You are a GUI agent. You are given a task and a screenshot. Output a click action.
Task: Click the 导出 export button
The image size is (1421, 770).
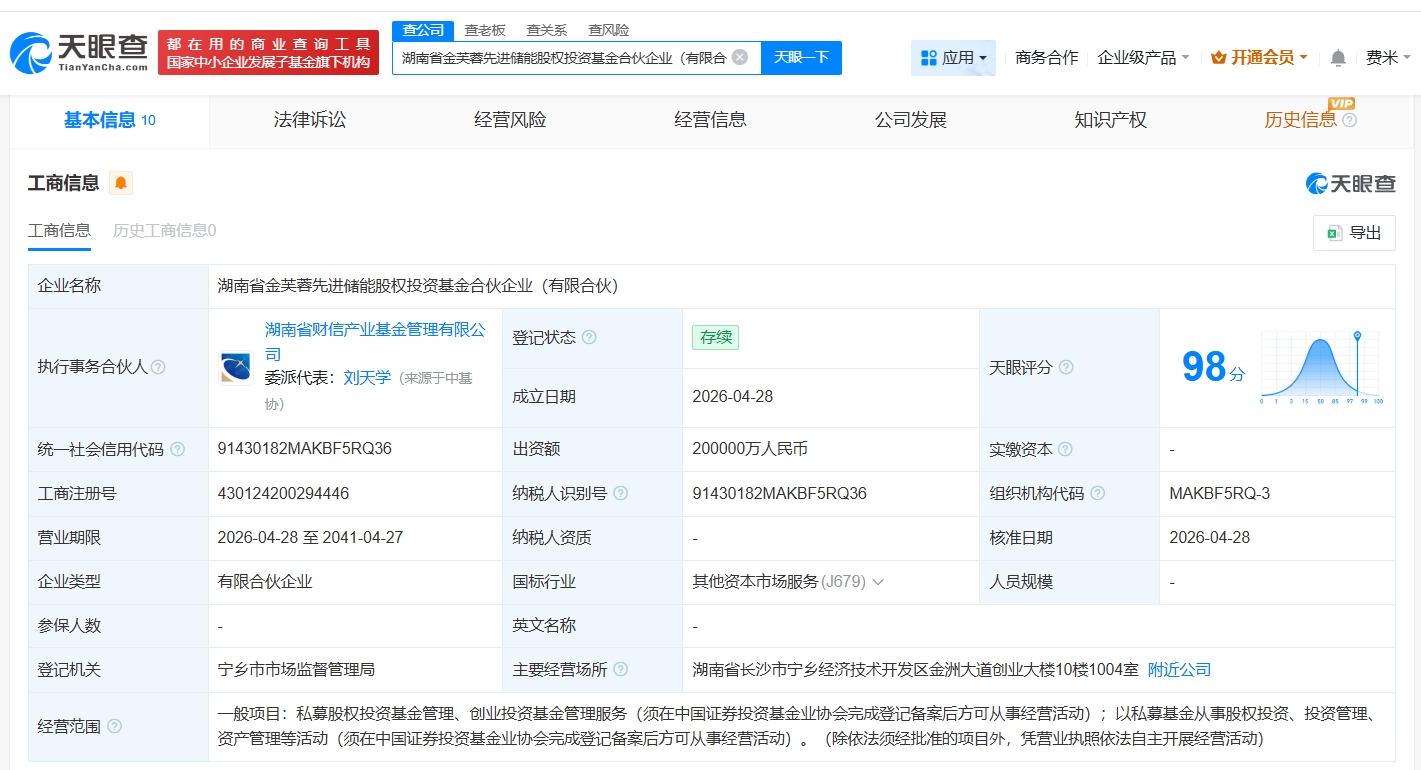pos(1354,233)
